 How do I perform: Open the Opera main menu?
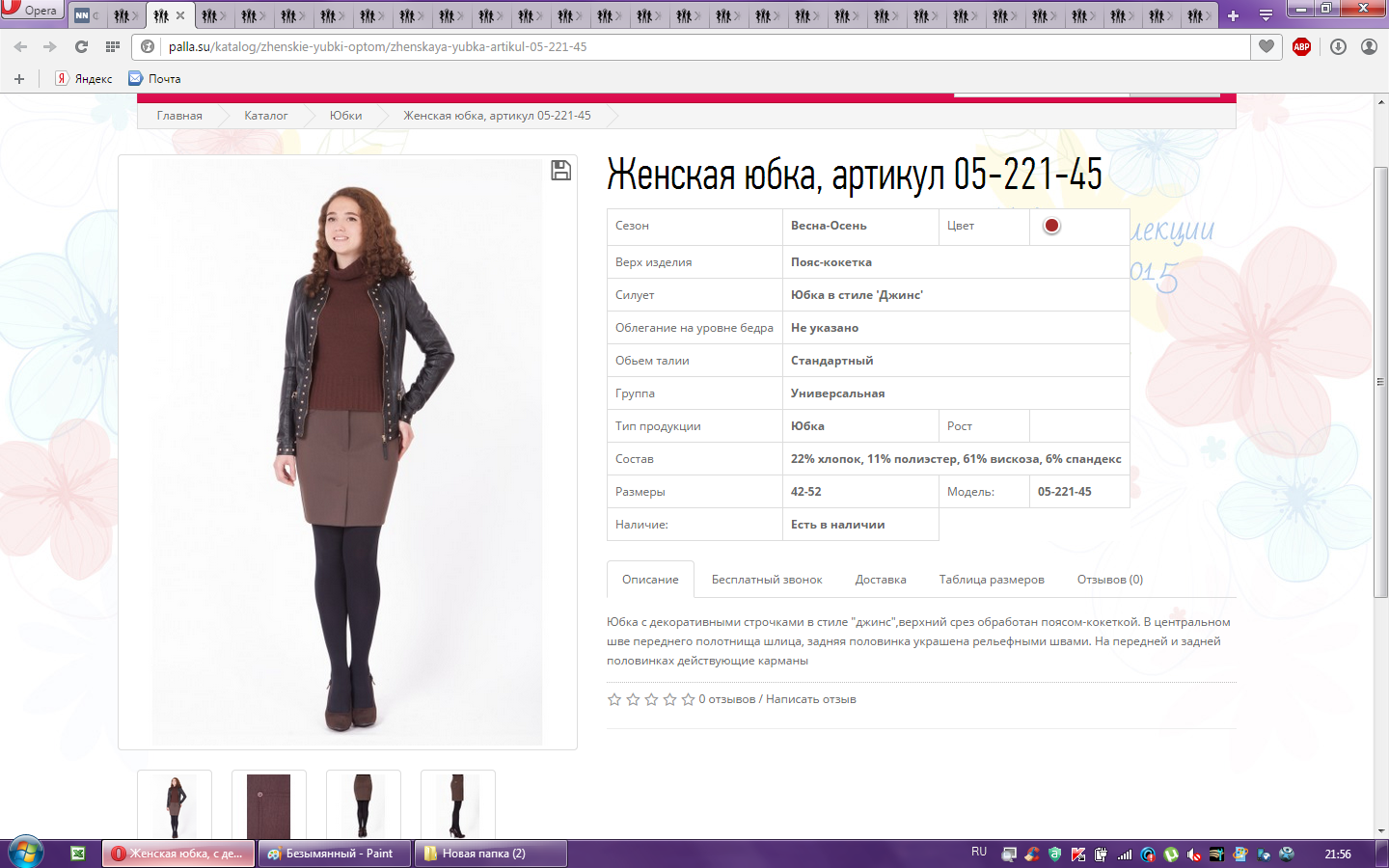(x=31, y=10)
